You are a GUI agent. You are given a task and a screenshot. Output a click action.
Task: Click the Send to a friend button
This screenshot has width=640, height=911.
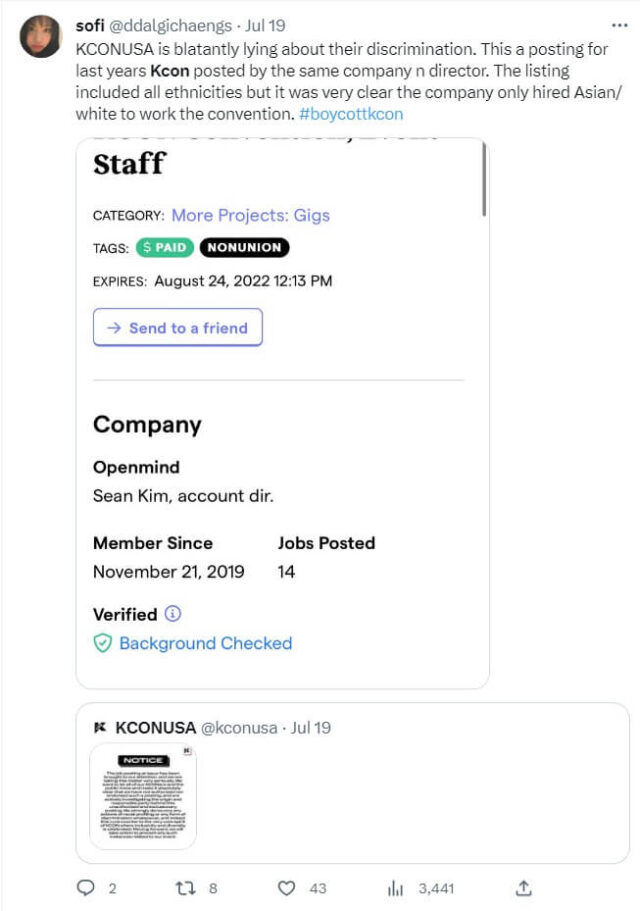(178, 327)
